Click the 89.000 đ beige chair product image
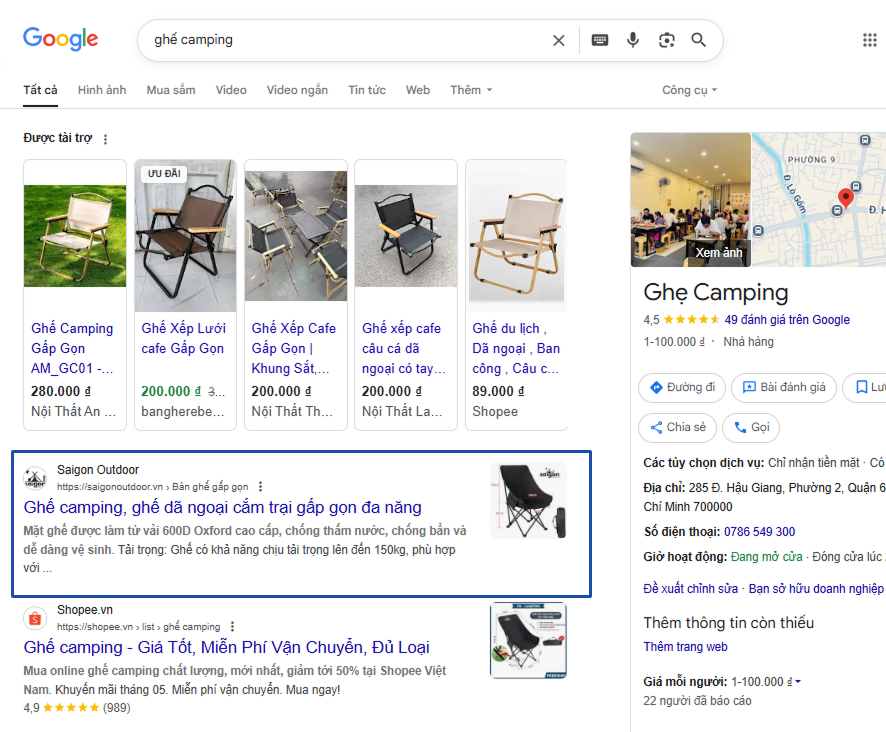 pyautogui.click(x=516, y=236)
